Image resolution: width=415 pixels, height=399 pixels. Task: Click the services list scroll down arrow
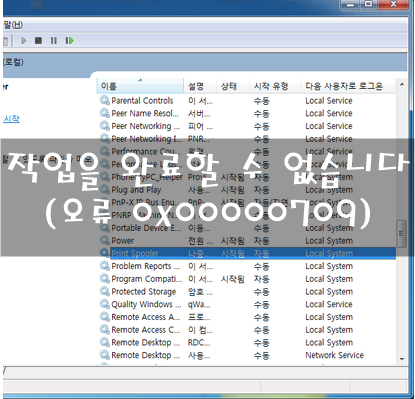(402, 359)
